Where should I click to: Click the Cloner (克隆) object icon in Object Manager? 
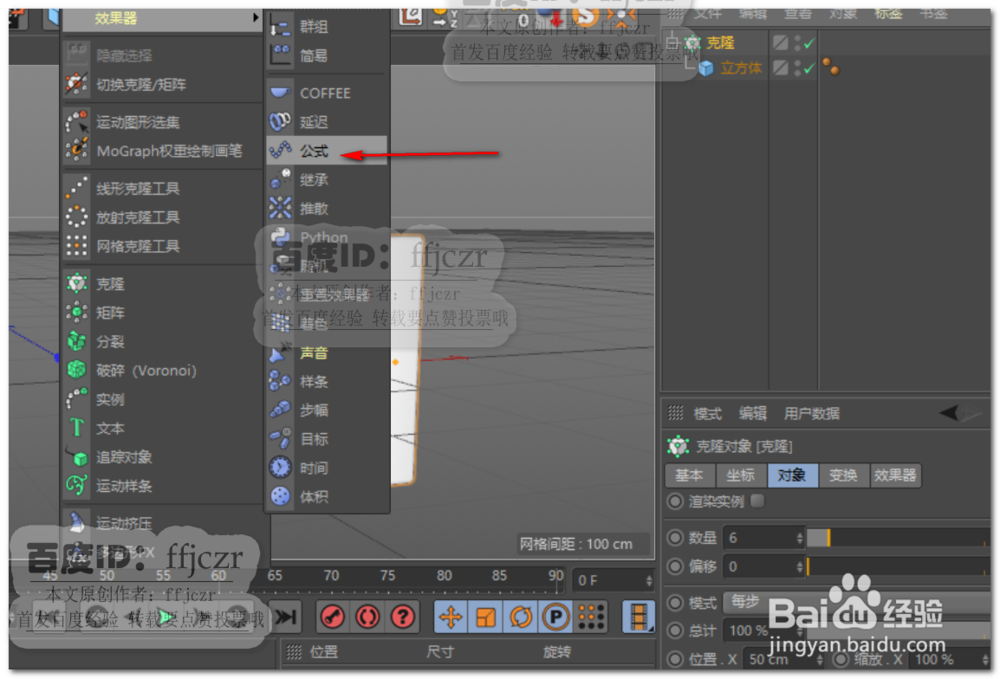tap(692, 42)
